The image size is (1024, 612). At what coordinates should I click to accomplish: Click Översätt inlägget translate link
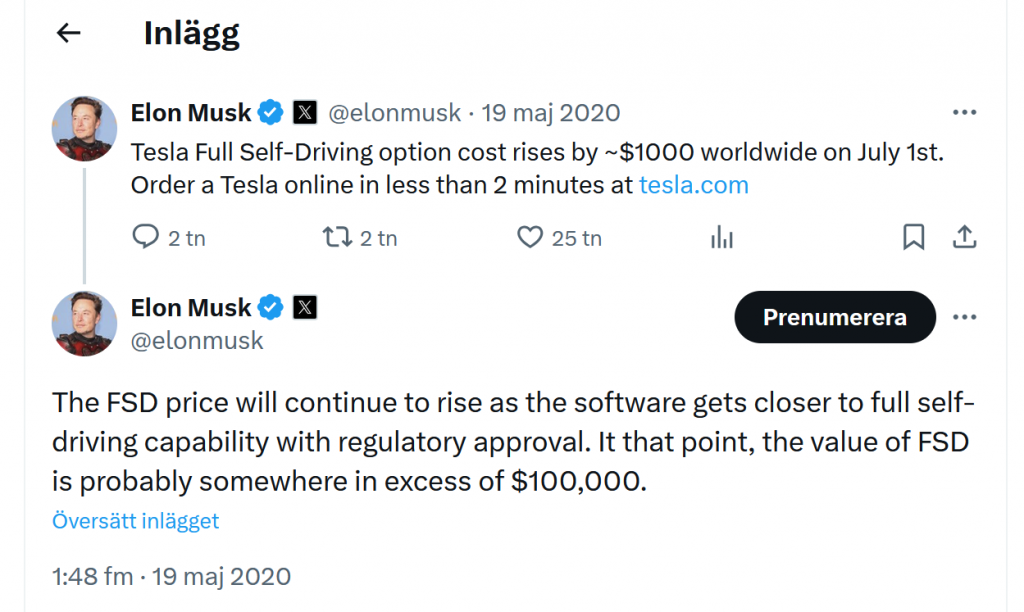pyautogui.click(x=135, y=521)
